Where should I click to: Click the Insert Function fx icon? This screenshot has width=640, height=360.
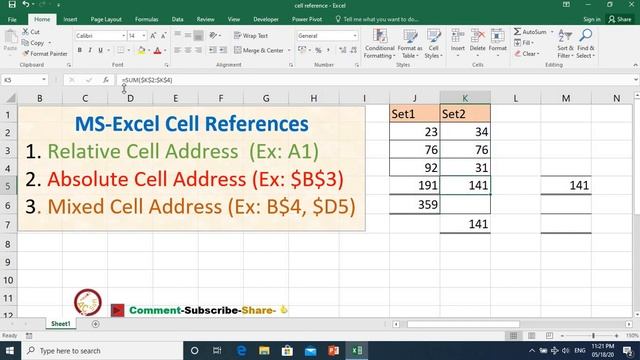pyautogui.click(x=106, y=80)
